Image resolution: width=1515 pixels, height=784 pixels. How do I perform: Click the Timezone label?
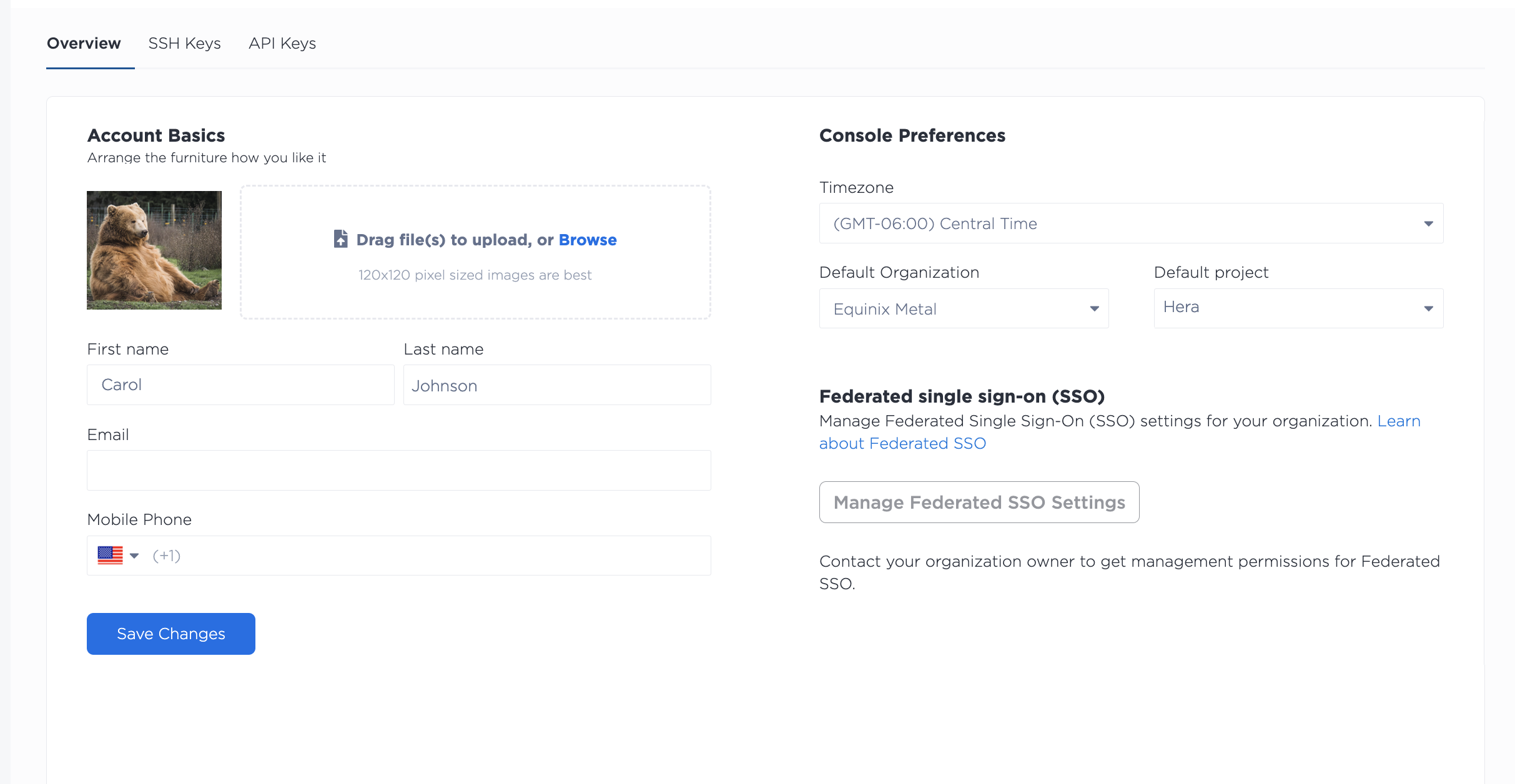(x=856, y=187)
